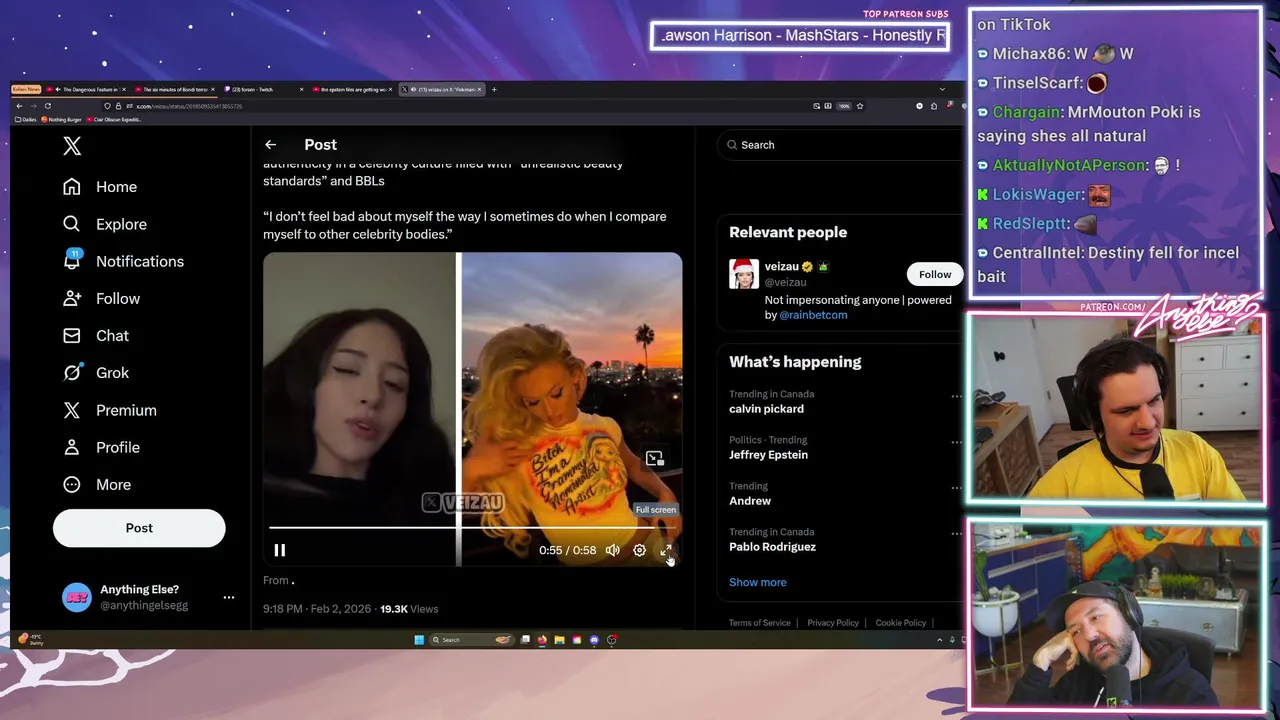Bookmark this page star icon
The width and height of the screenshot is (1280, 720).
coord(859,106)
